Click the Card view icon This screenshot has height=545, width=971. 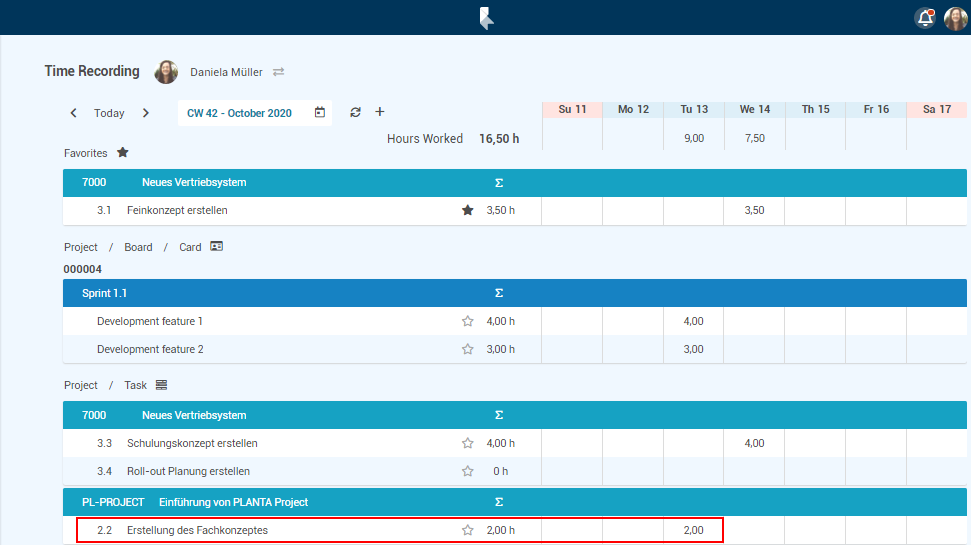tap(217, 246)
